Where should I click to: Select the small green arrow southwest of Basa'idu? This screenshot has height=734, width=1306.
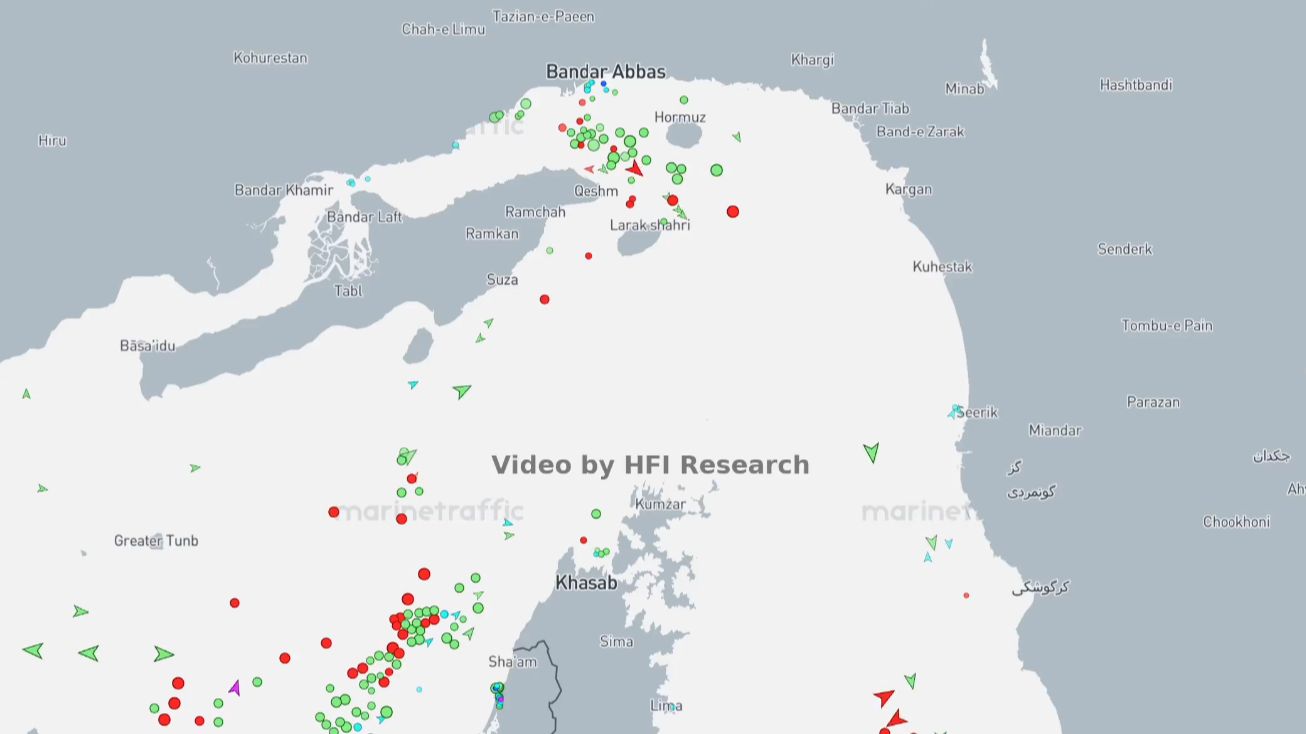26,394
